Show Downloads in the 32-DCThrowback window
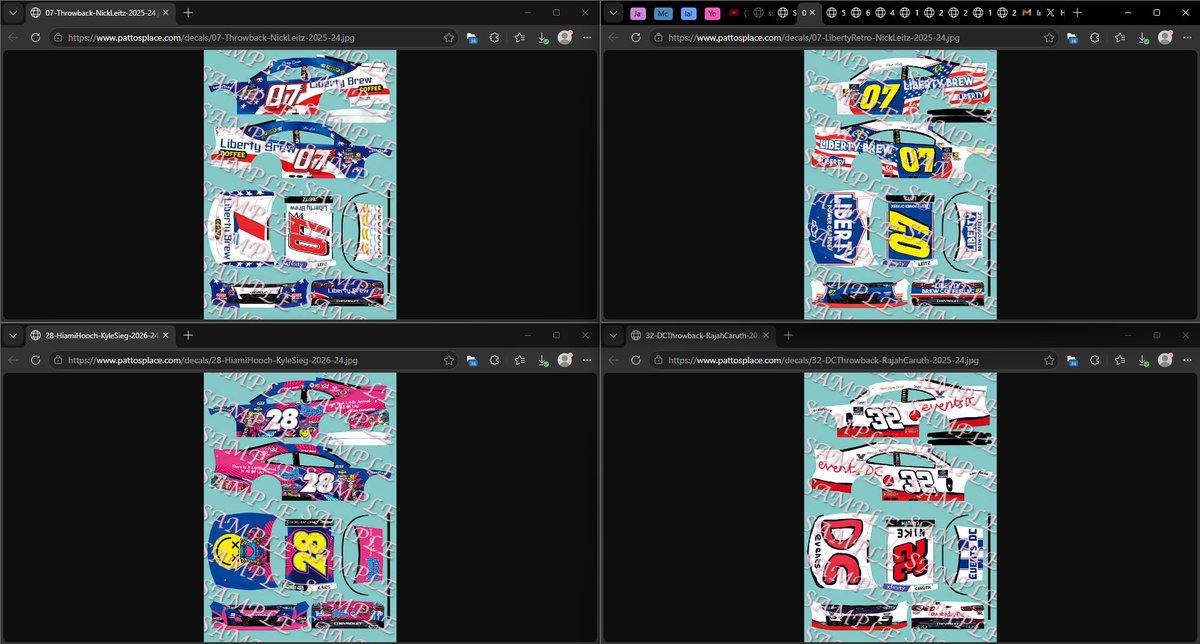Viewport: 1200px width, 644px height. click(x=1142, y=359)
